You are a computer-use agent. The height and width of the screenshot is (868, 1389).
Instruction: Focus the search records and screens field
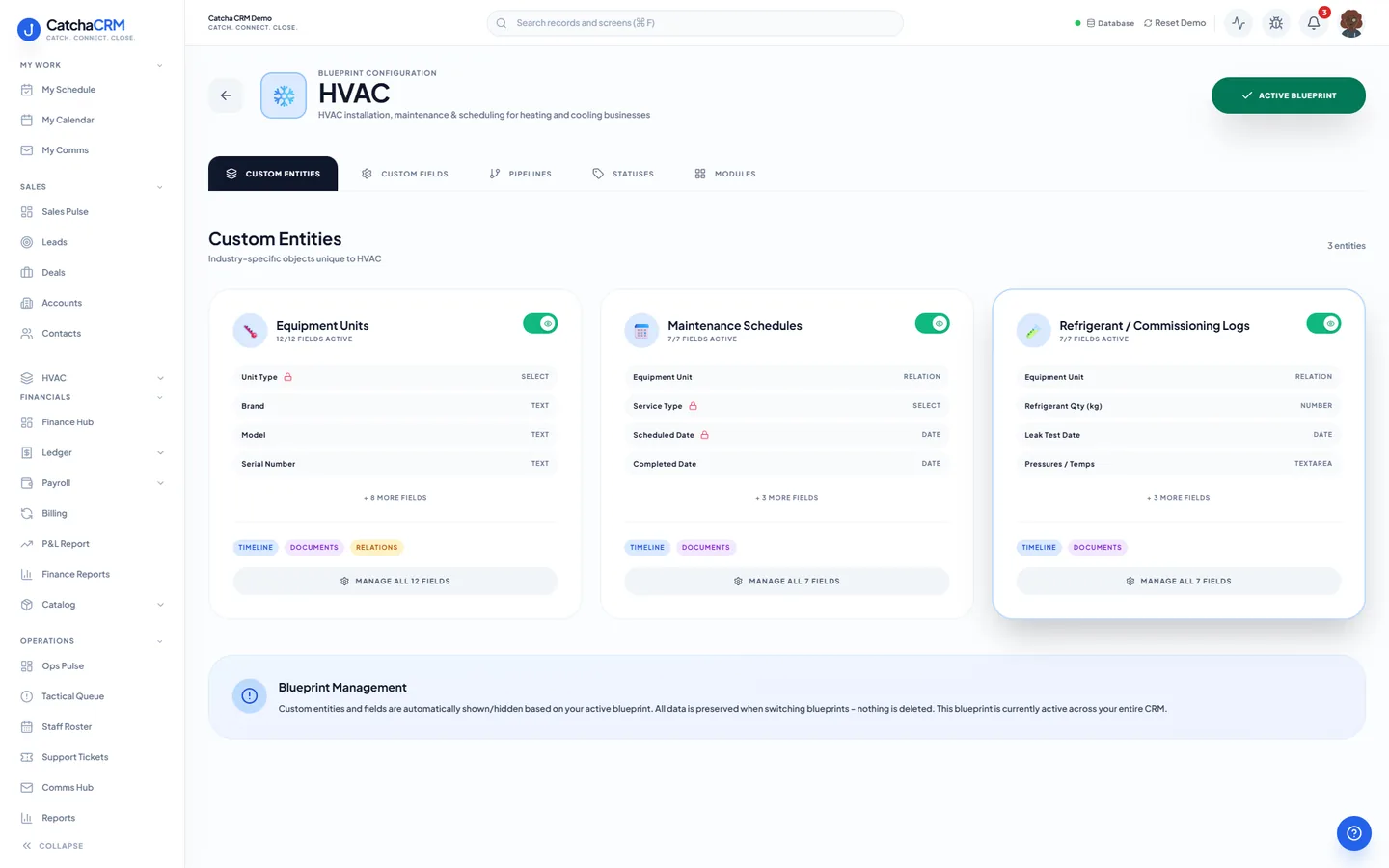click(x=694, y=23)
